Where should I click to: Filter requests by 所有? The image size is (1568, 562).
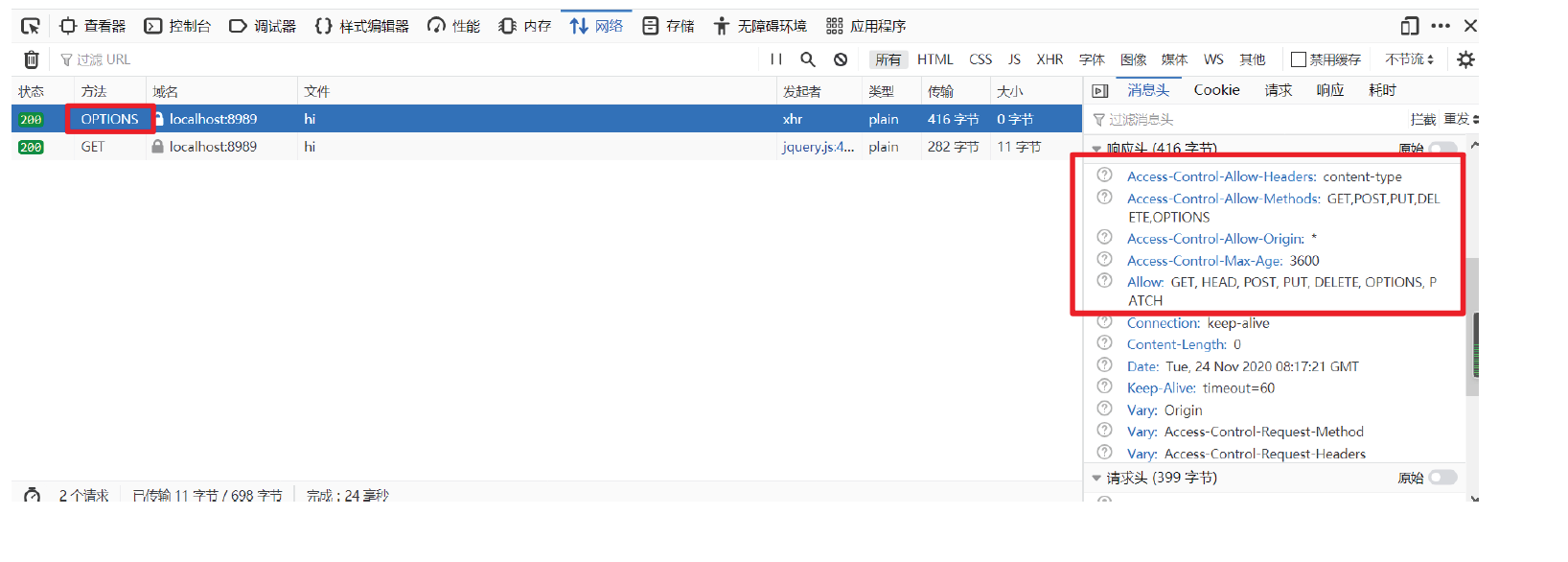(888, 59)
